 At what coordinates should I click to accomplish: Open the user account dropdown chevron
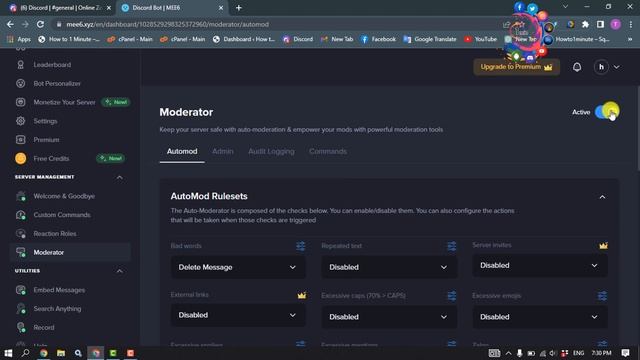pos(616,67)
